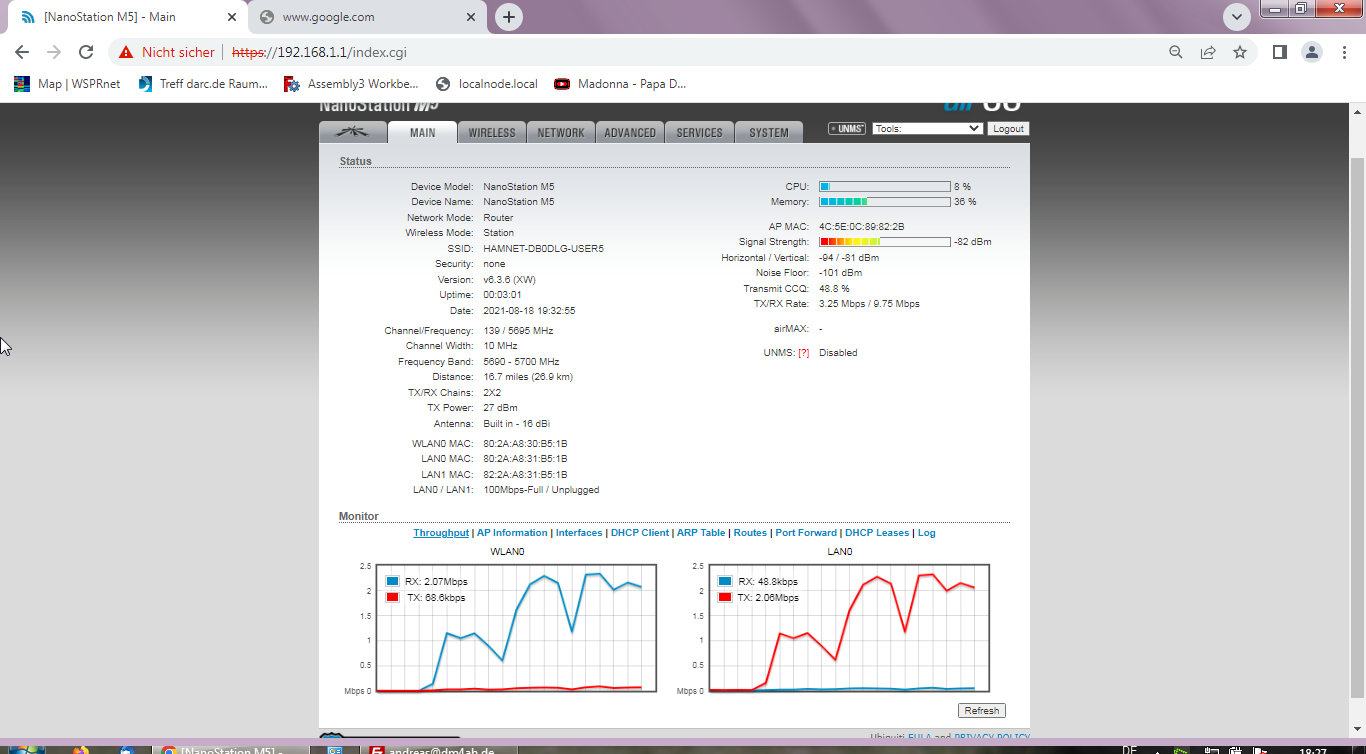Open Chrome side panel icon

coord(1279,52)
